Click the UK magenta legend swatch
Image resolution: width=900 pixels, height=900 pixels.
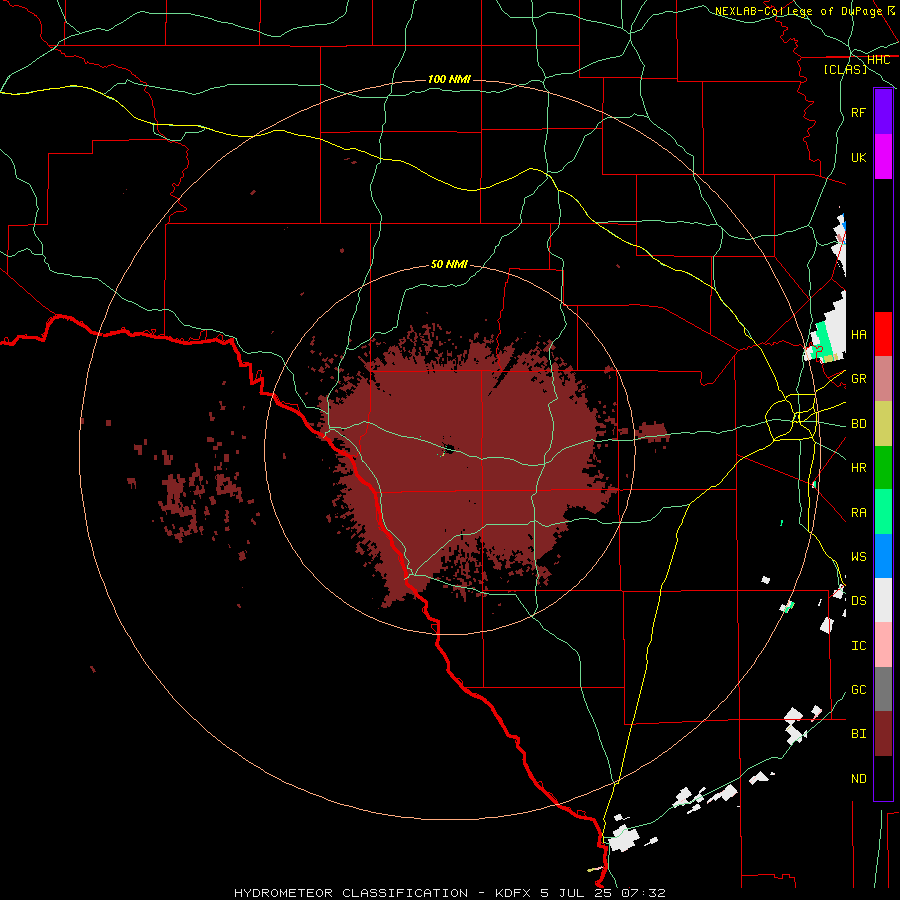pyautogui.click(x=883, y=157)
